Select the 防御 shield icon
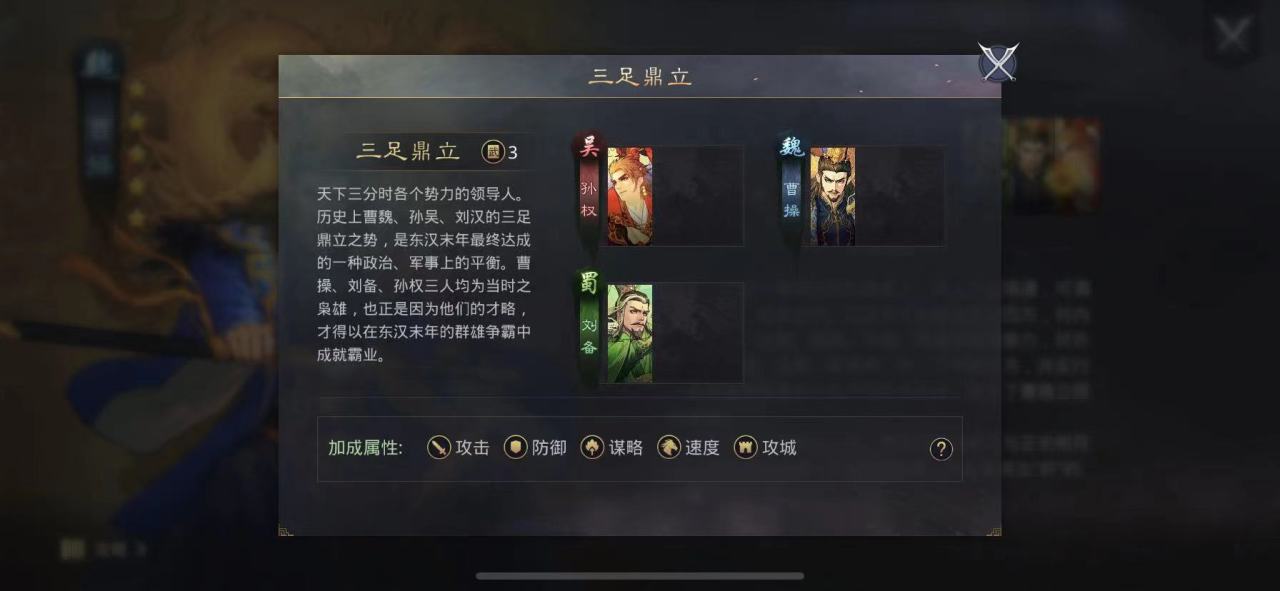Image resolution: width=1280 pixels, height=591 pixels. 515,448
